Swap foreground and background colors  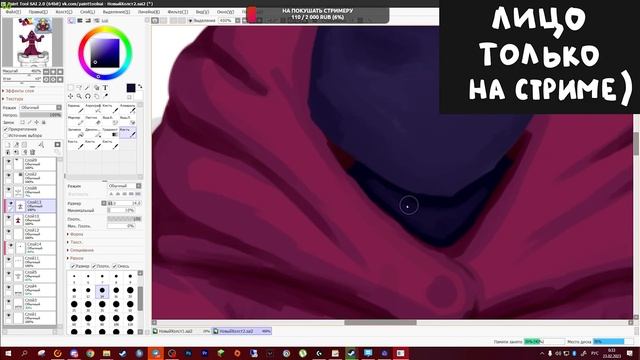coord(140,87)
